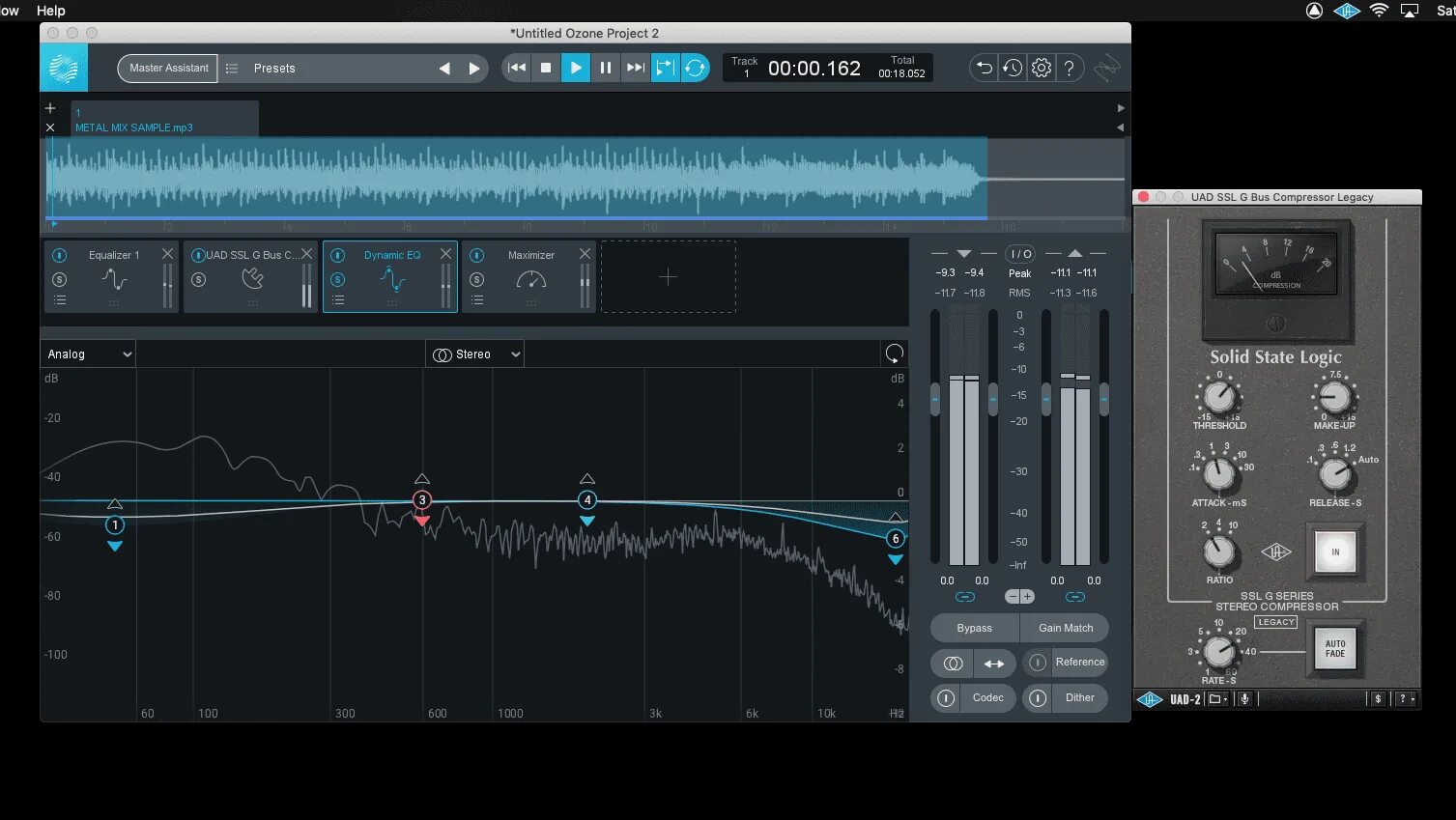Solo the UAD SSL G Bus module

coord(199,279)
